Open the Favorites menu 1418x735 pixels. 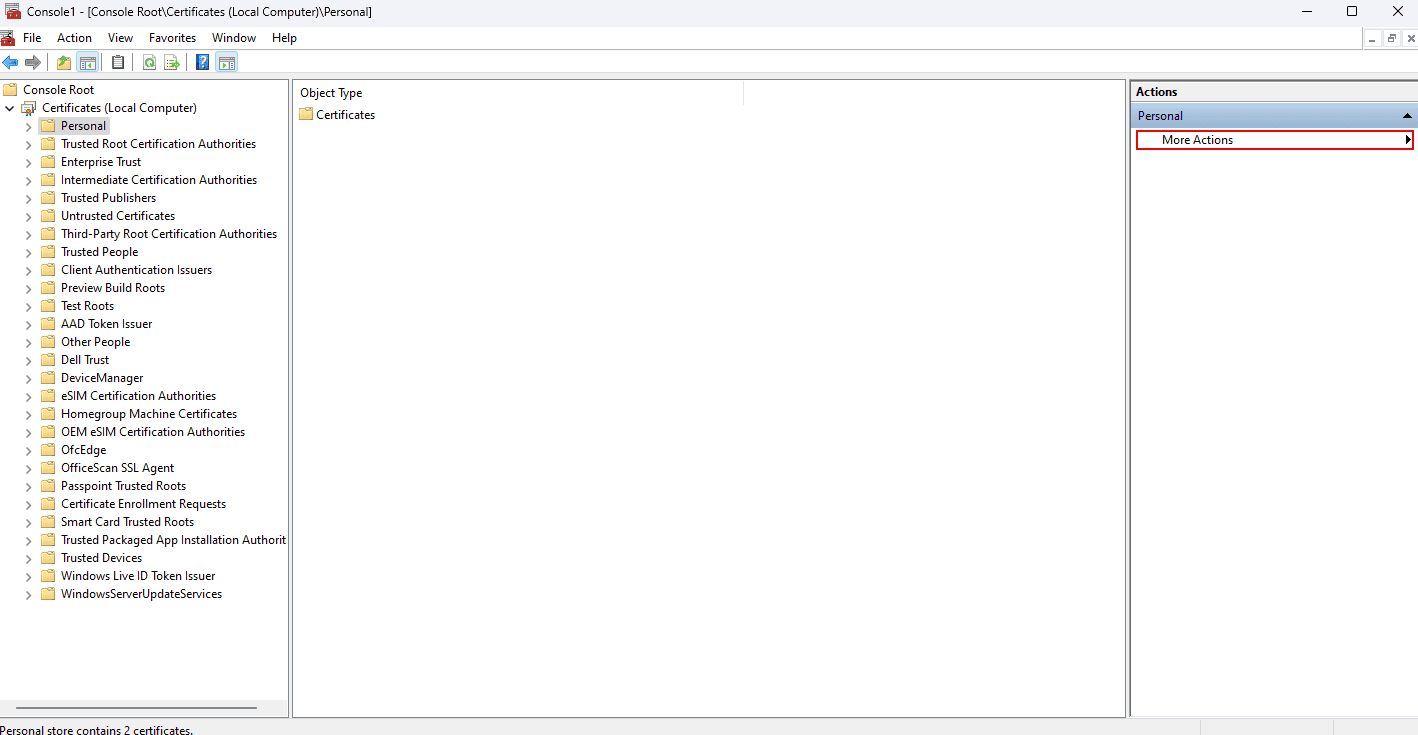point(172,38)
